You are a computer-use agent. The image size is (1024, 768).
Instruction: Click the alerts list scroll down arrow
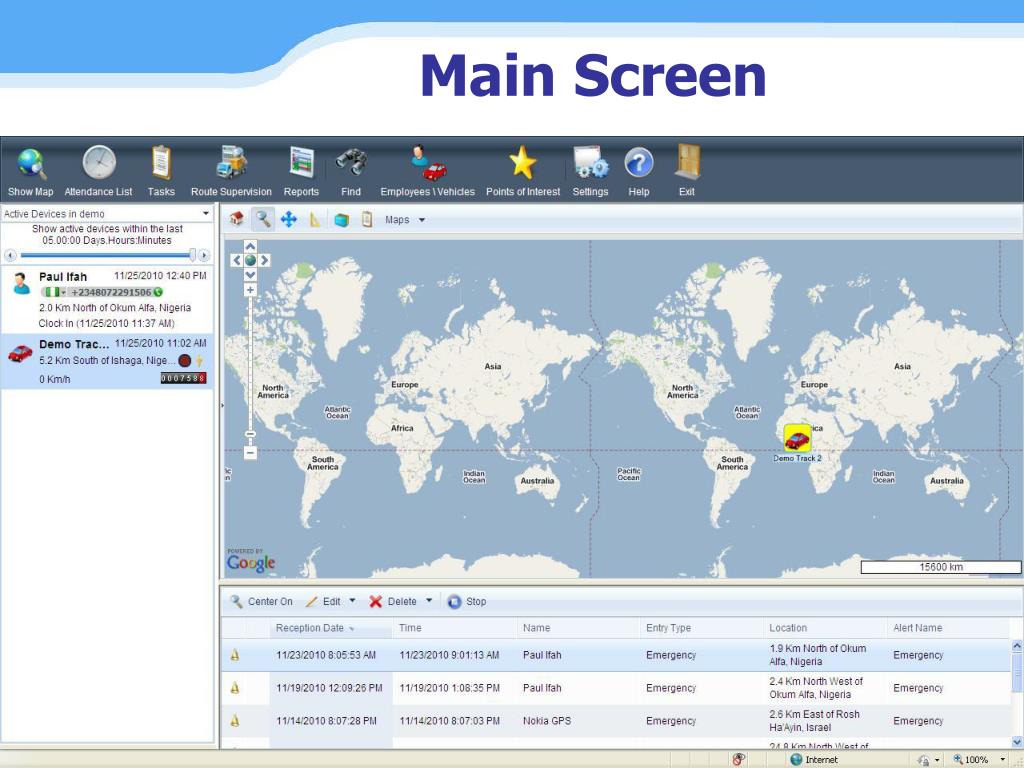click(x=1017, y=742)
